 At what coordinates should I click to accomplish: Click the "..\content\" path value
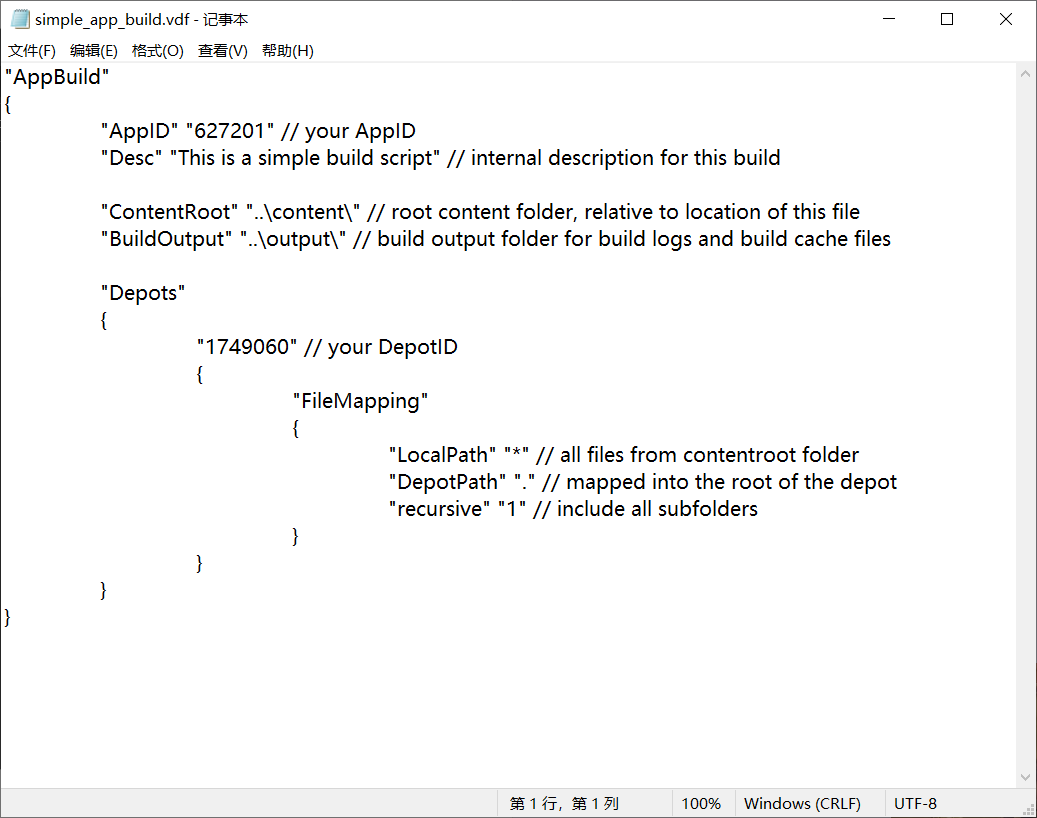(x=303, y=212)
